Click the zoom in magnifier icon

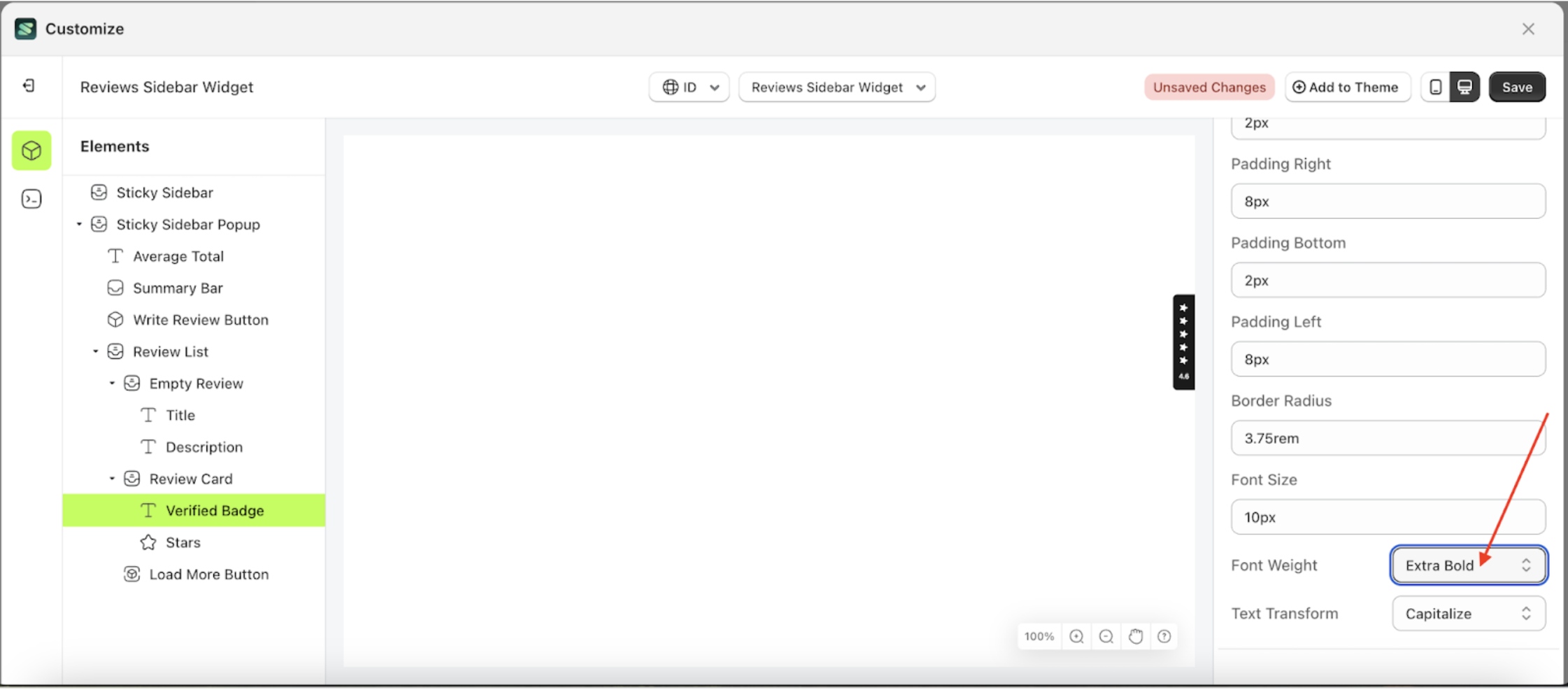(1076, 636)
